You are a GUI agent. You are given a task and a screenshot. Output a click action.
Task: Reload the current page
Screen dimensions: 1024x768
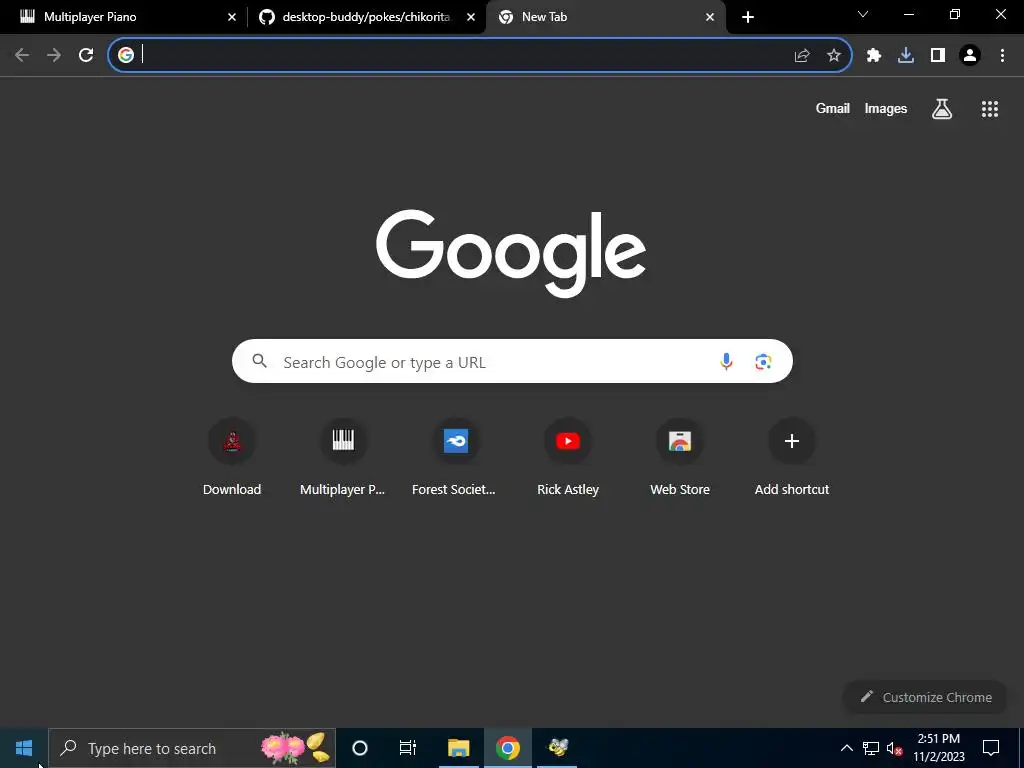point(86,56)
